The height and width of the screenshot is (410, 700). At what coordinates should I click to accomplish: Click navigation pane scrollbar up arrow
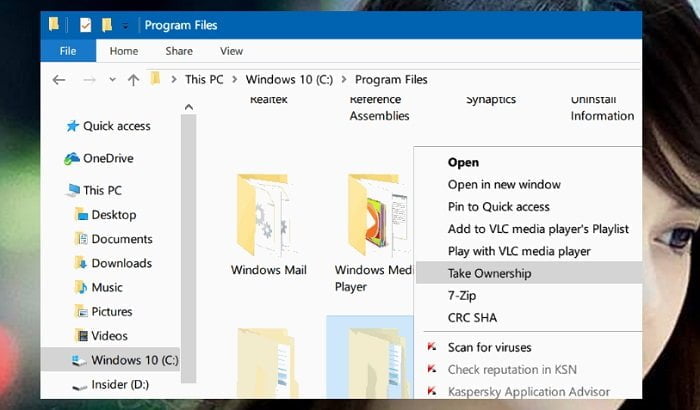point(189,107)
